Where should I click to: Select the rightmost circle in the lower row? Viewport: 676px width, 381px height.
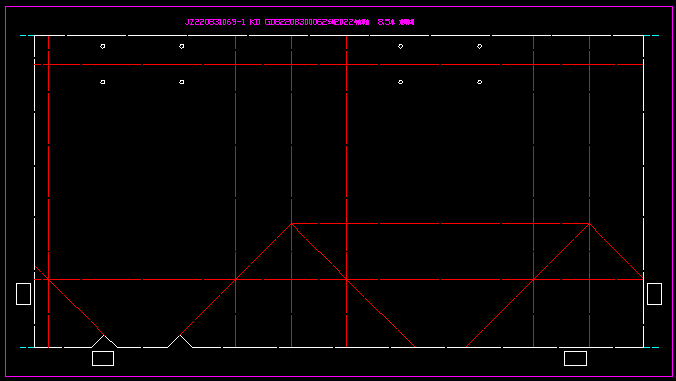(x=479, y=82)
